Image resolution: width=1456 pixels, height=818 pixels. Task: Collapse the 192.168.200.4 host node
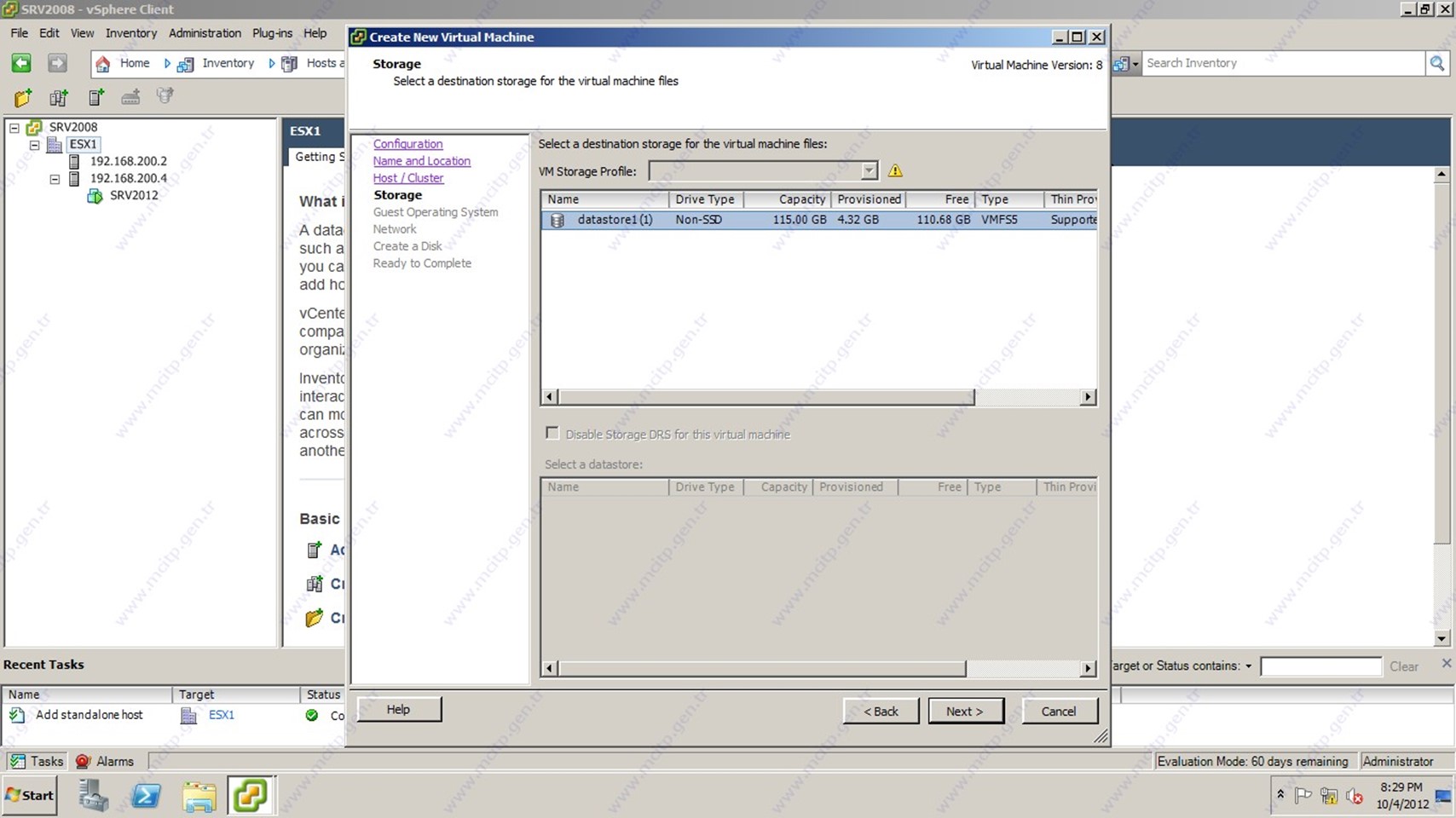pos(55,179)
